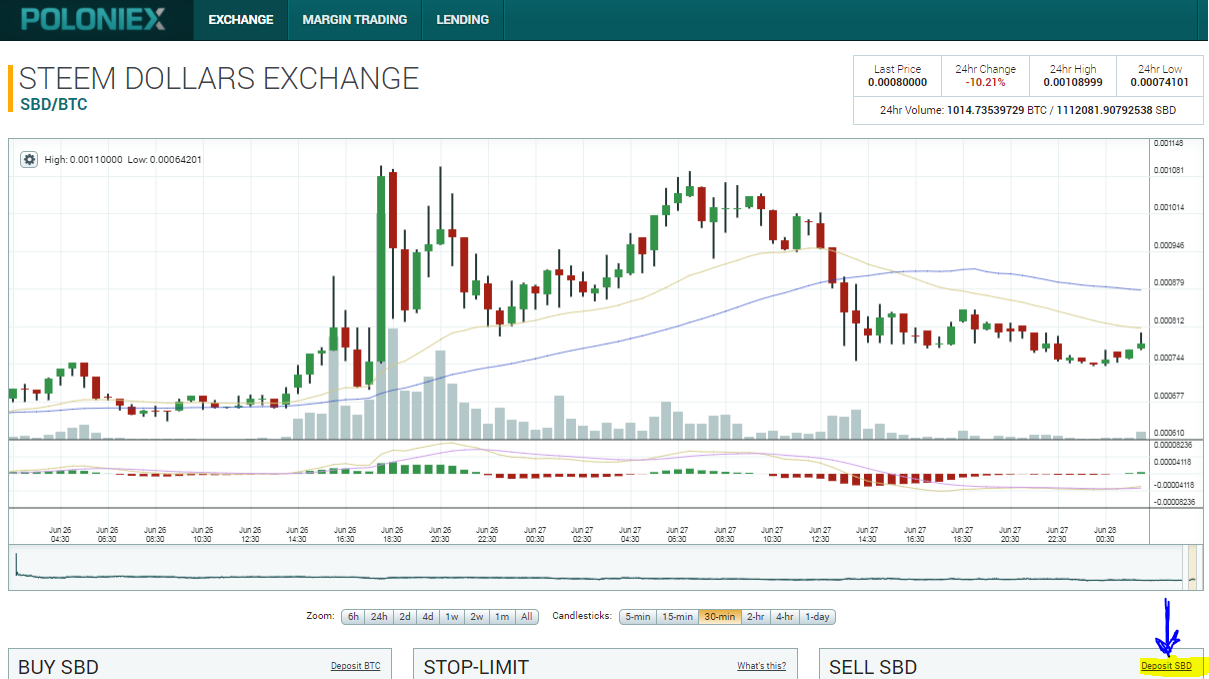Viewport: 1209px width, 679px height.
Task: Open the Lending tab
Action: (x=463, y=20)
